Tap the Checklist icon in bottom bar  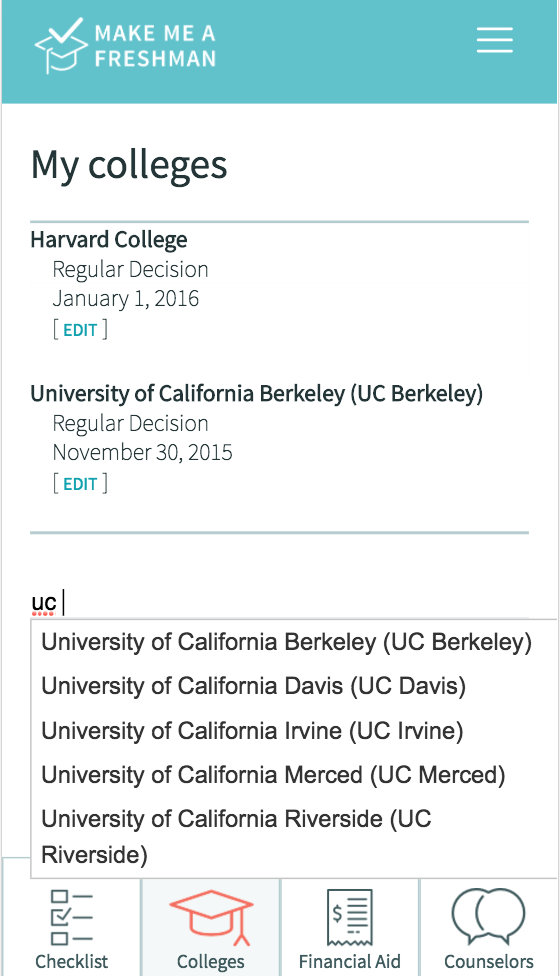coord(72,917)
